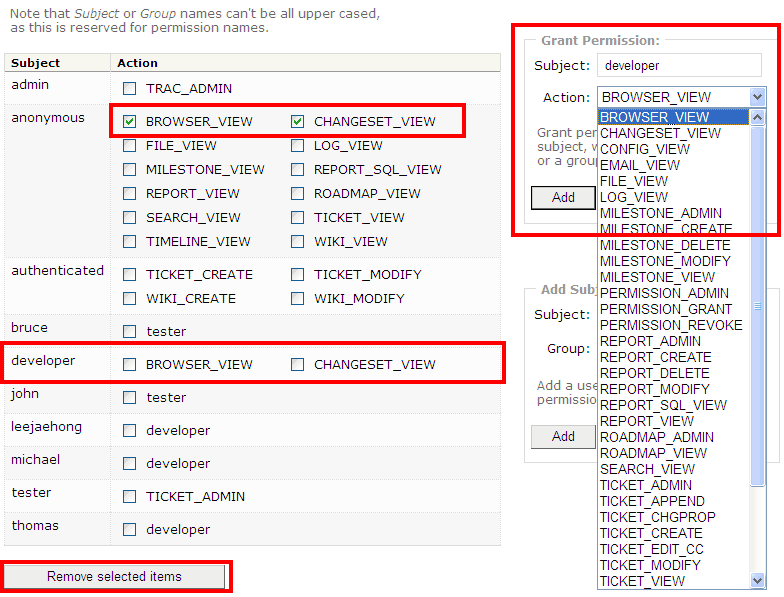Collapse the Action dropdown using its arrow

[x=757, y=97]
